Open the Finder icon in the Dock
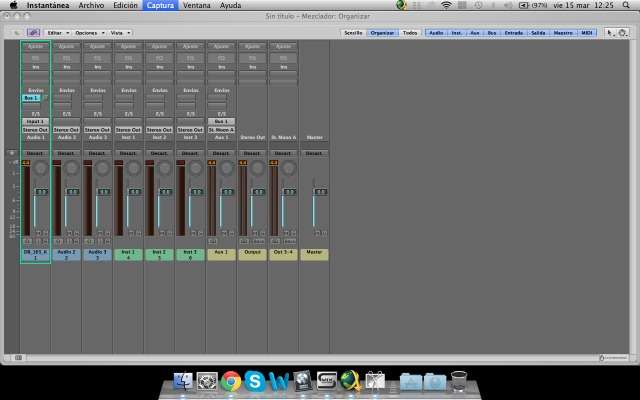 point(183,380)
